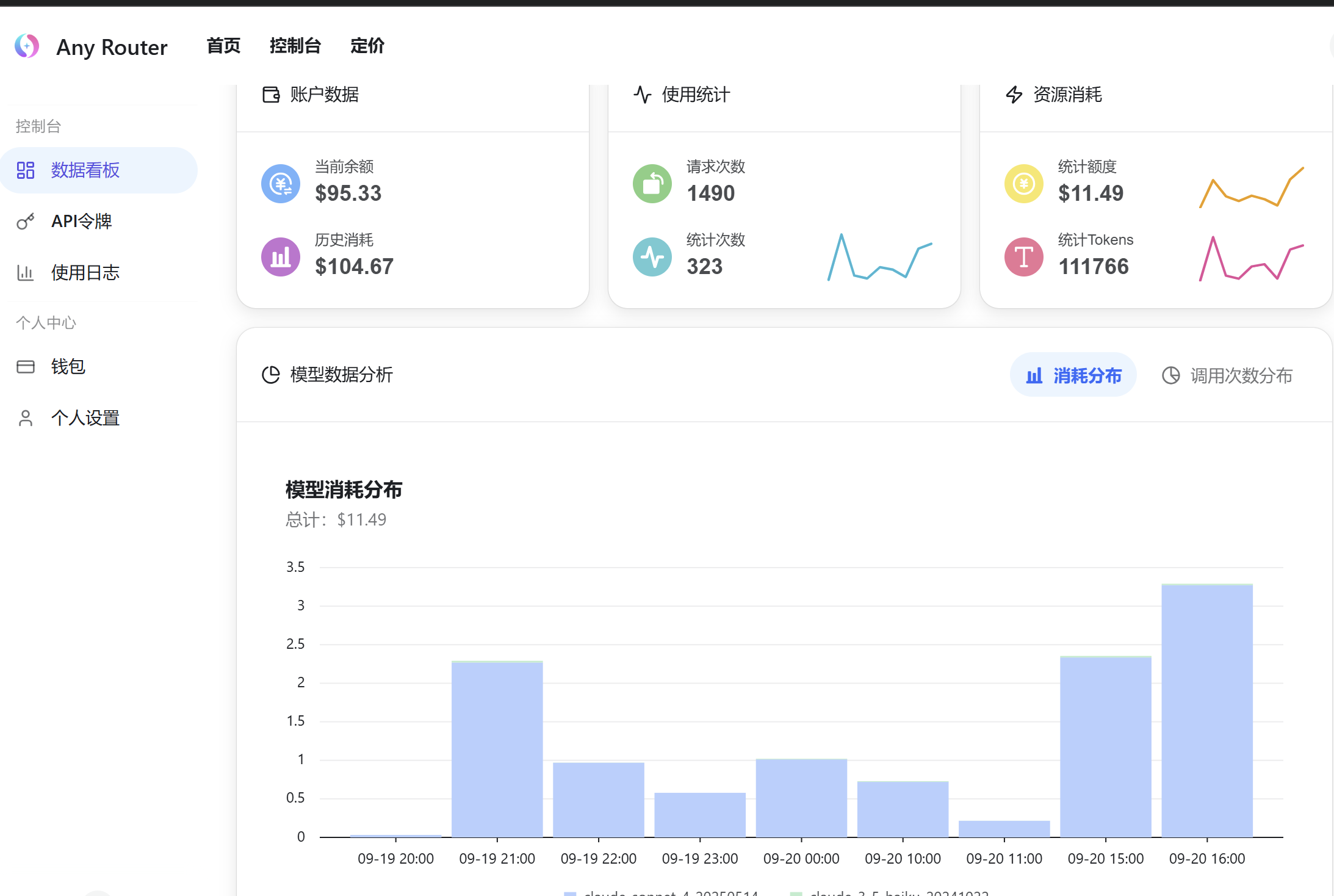Viewport: 1334px width, 896px height.
Task: Click the 09-20 16:00 tallest bar
Action: coord(1207,710)
